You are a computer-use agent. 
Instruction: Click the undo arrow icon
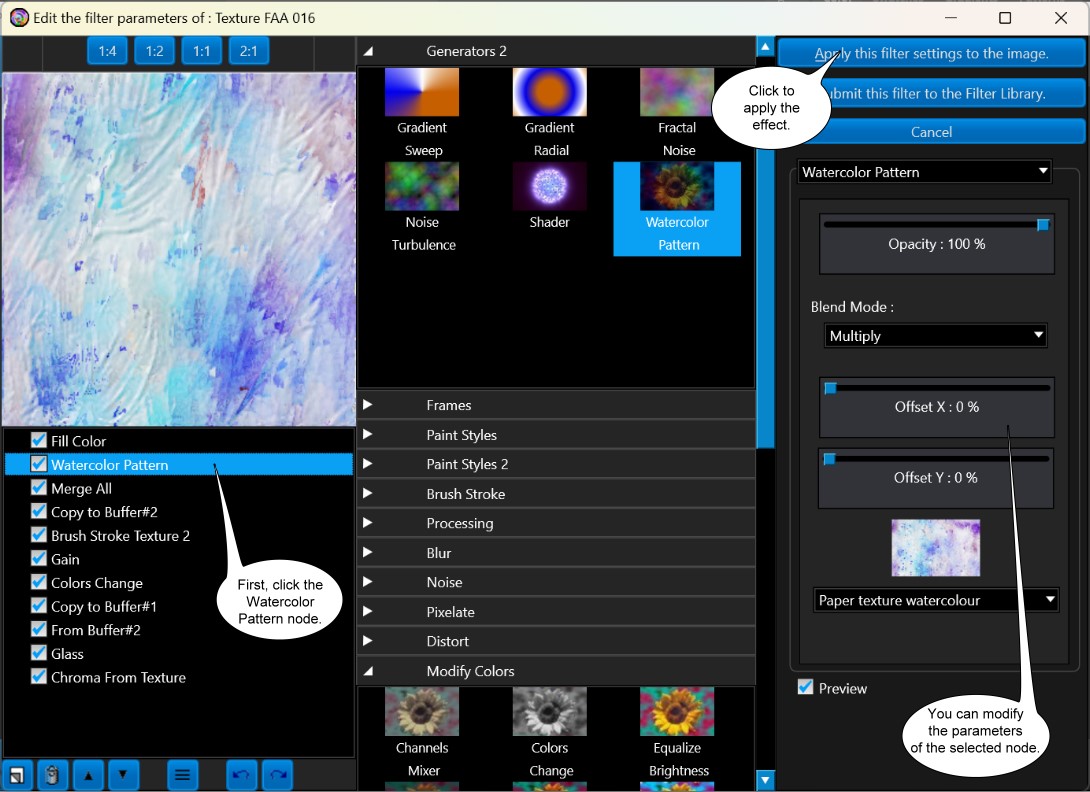(x=241, y=775)
